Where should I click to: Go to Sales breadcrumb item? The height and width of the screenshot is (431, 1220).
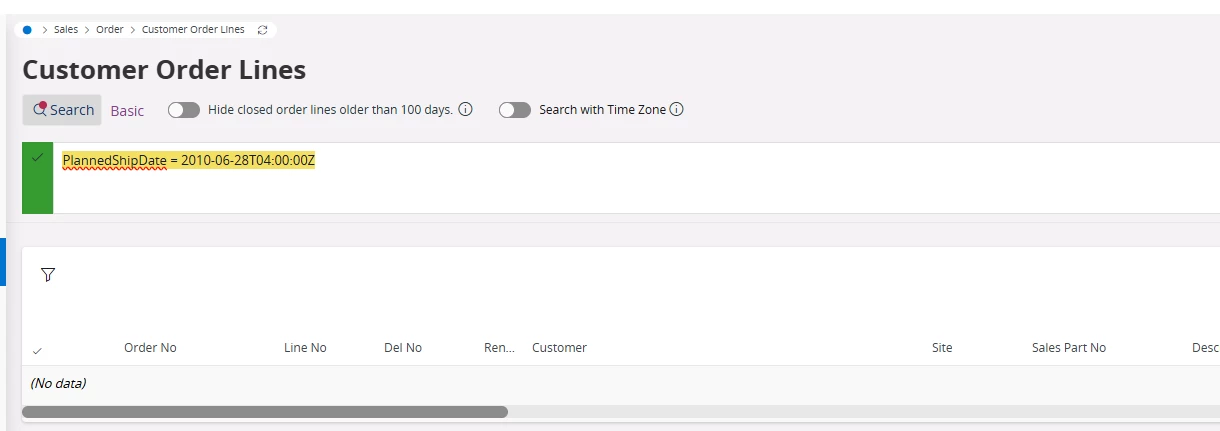point(66,30)
